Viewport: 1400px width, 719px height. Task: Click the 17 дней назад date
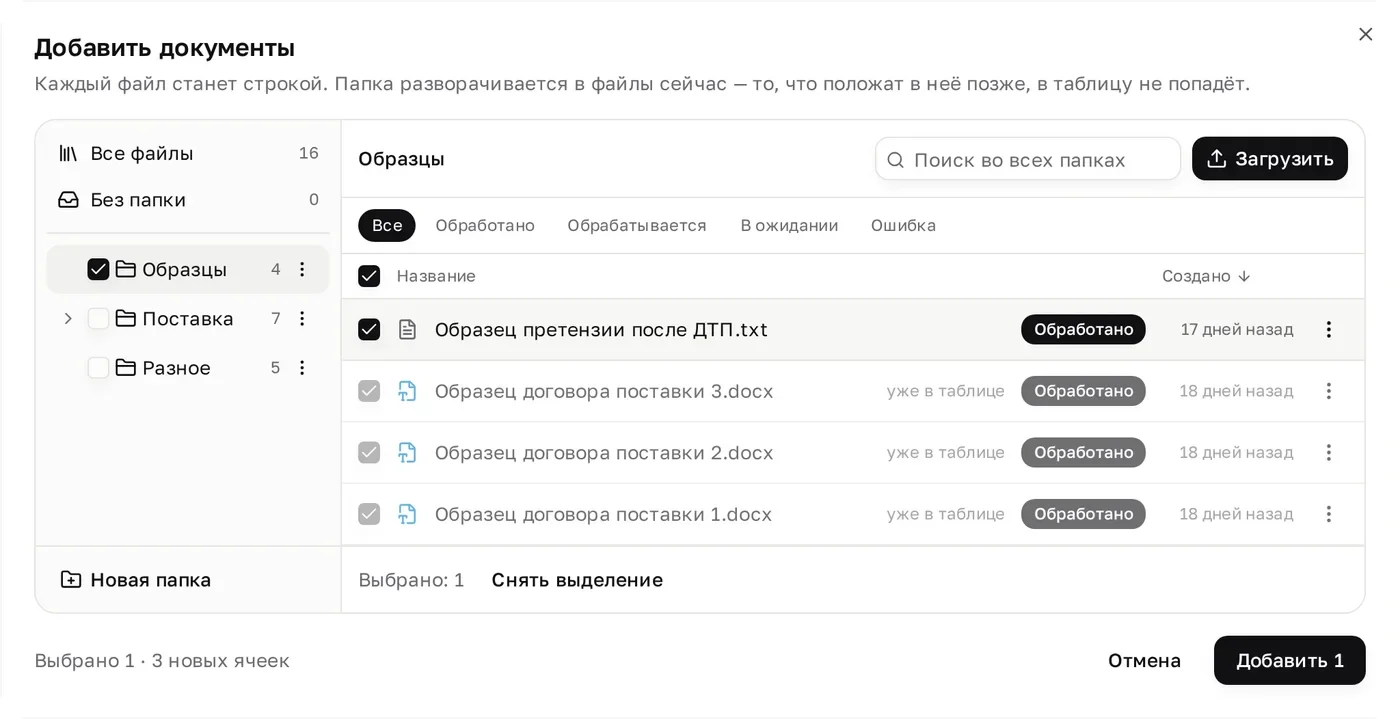click(1237, 329)
